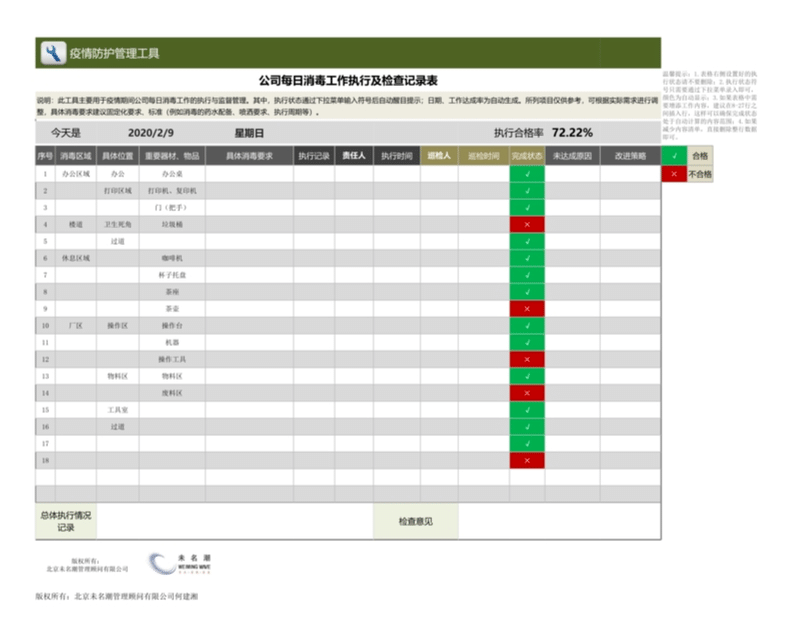The width and height of the screenshot is (800, 618).
Task: Toggle the green check status in row 10
Action: (527, 326)
